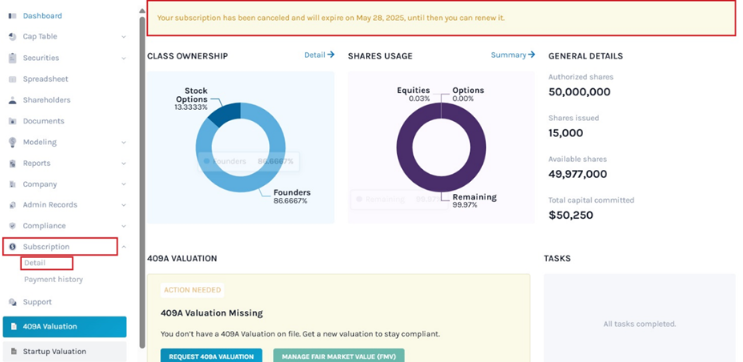Click the Cap Table pie icon
Image resolution: width=743 pixels, height=362 pixels.
12,36
